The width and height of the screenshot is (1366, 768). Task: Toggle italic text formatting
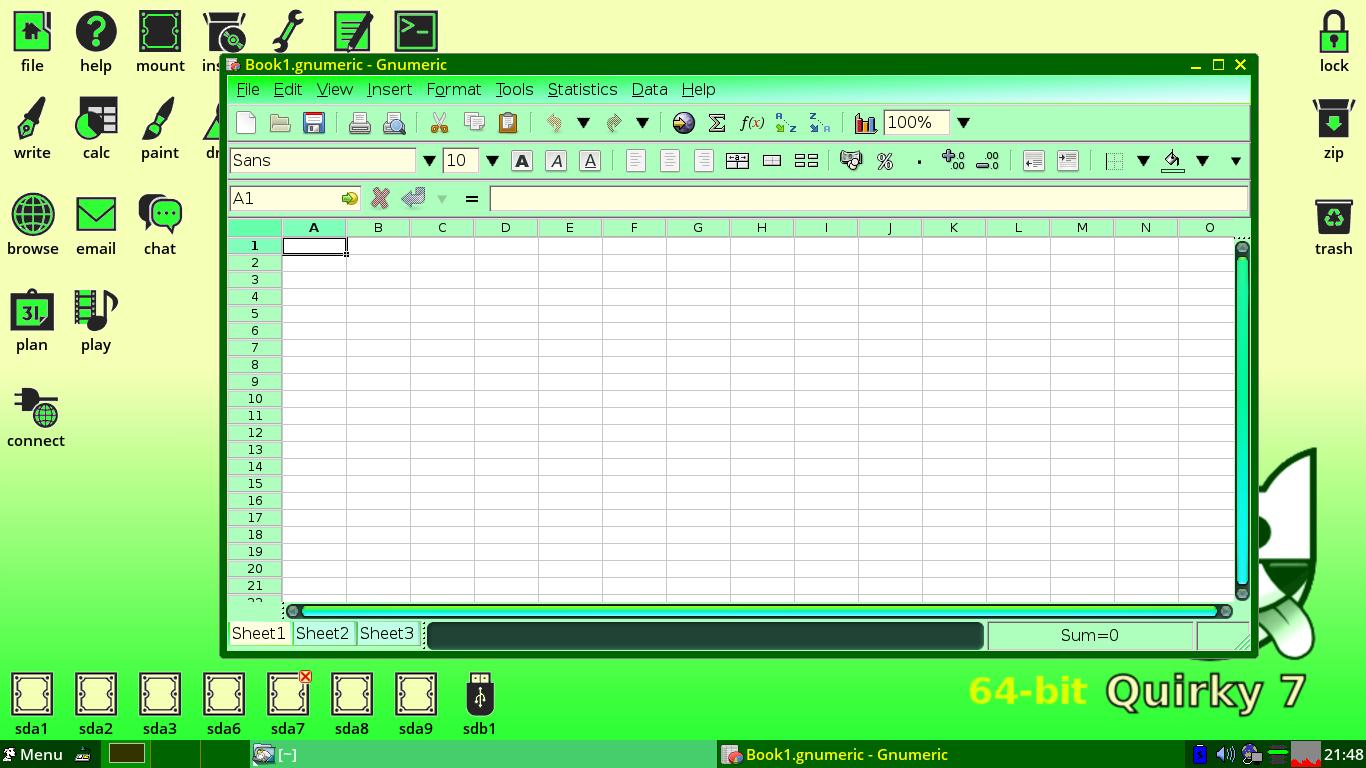click(556, 161)
